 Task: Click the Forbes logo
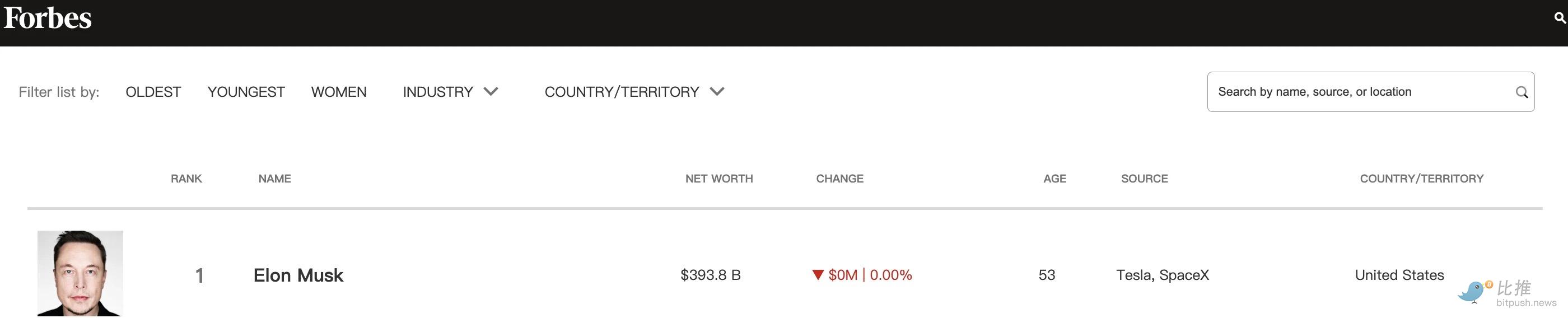pos(48,18)
